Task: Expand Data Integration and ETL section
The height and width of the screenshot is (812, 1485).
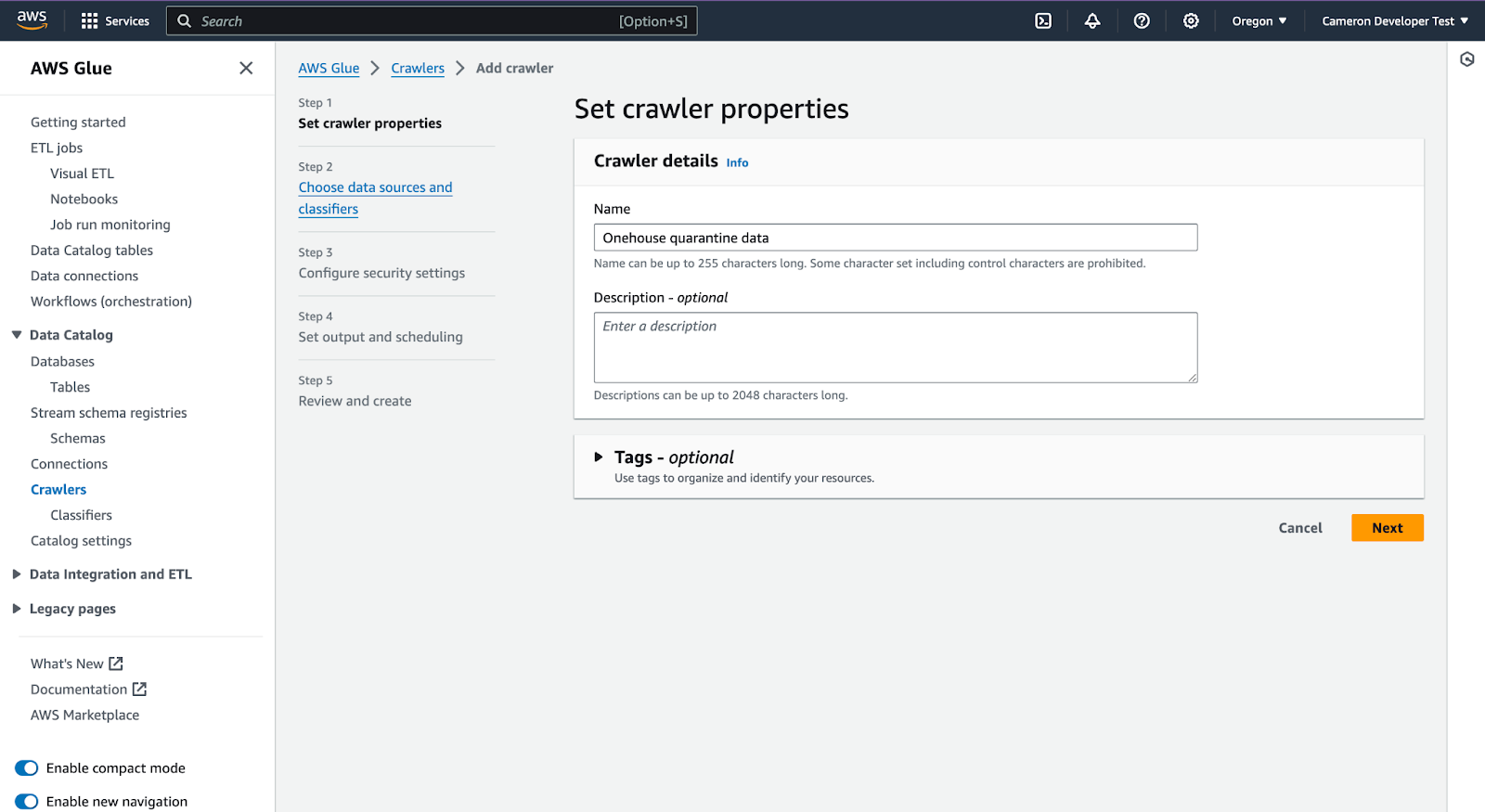Action: point(17,574)
